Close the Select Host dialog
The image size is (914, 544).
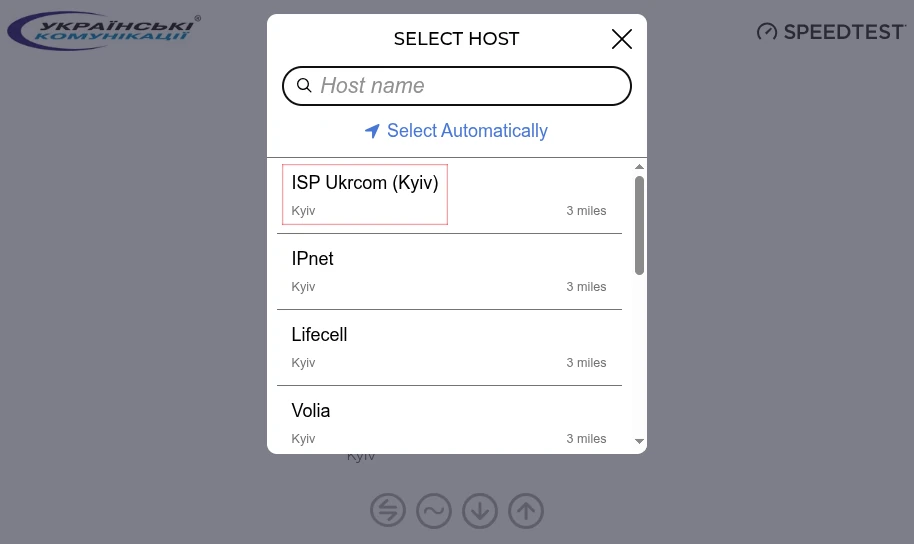click(621, 39)
